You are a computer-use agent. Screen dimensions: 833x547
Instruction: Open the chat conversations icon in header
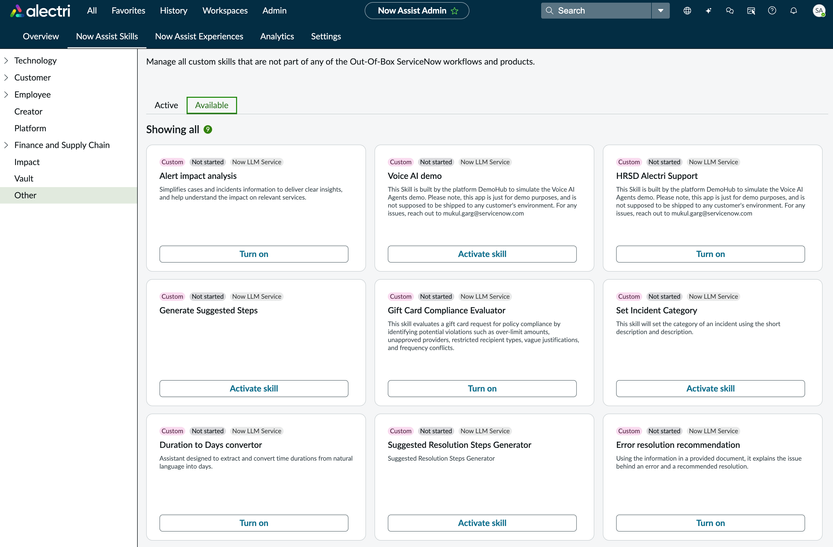(730, 11)
